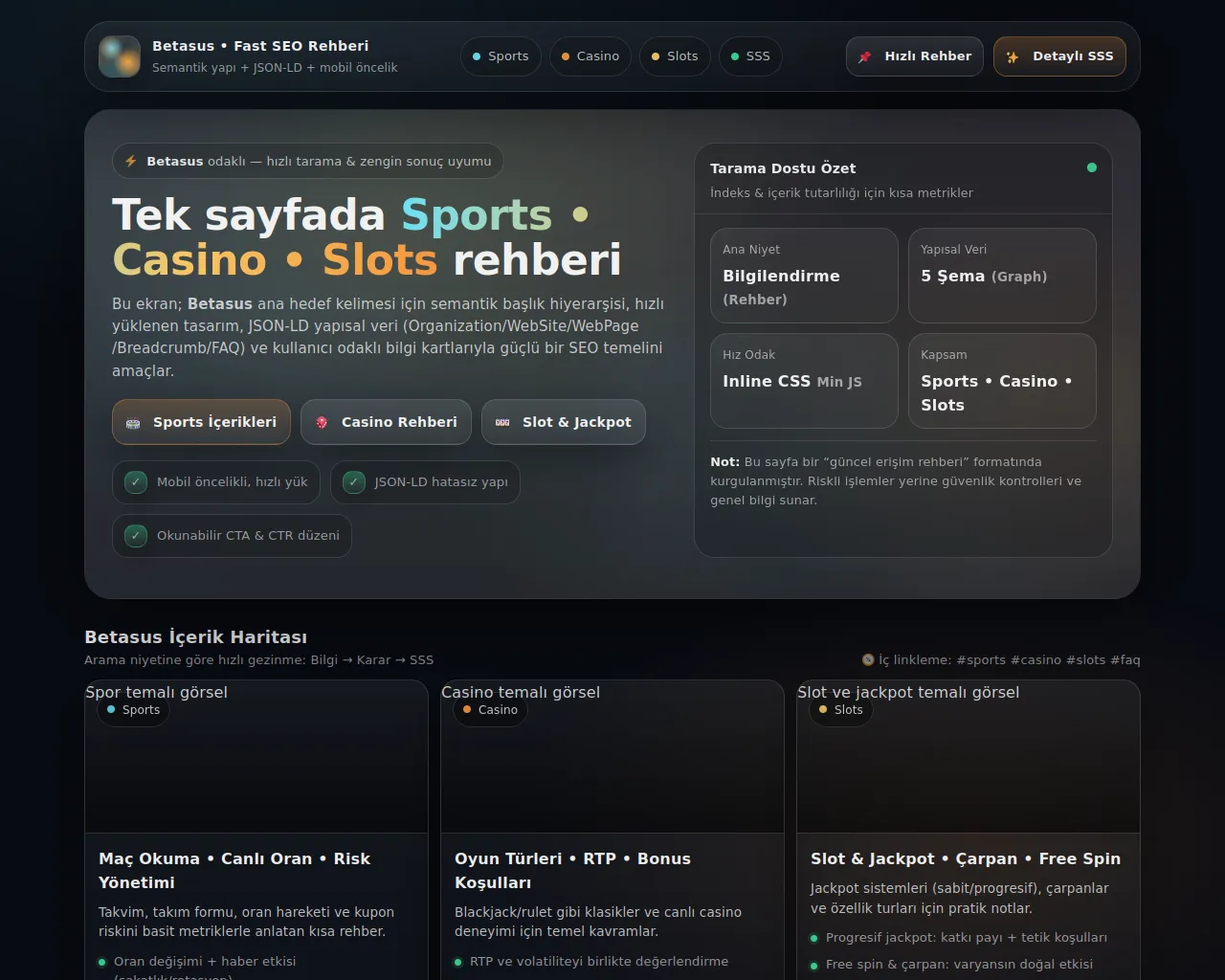Click the lightning bolt icon in the Betasus odaklı badge
1225x980 pixels.
(131, 161)
